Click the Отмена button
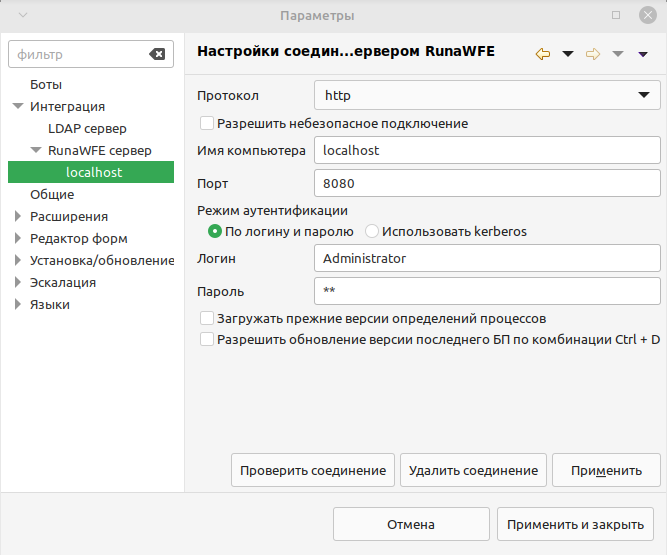 [411, 524]
